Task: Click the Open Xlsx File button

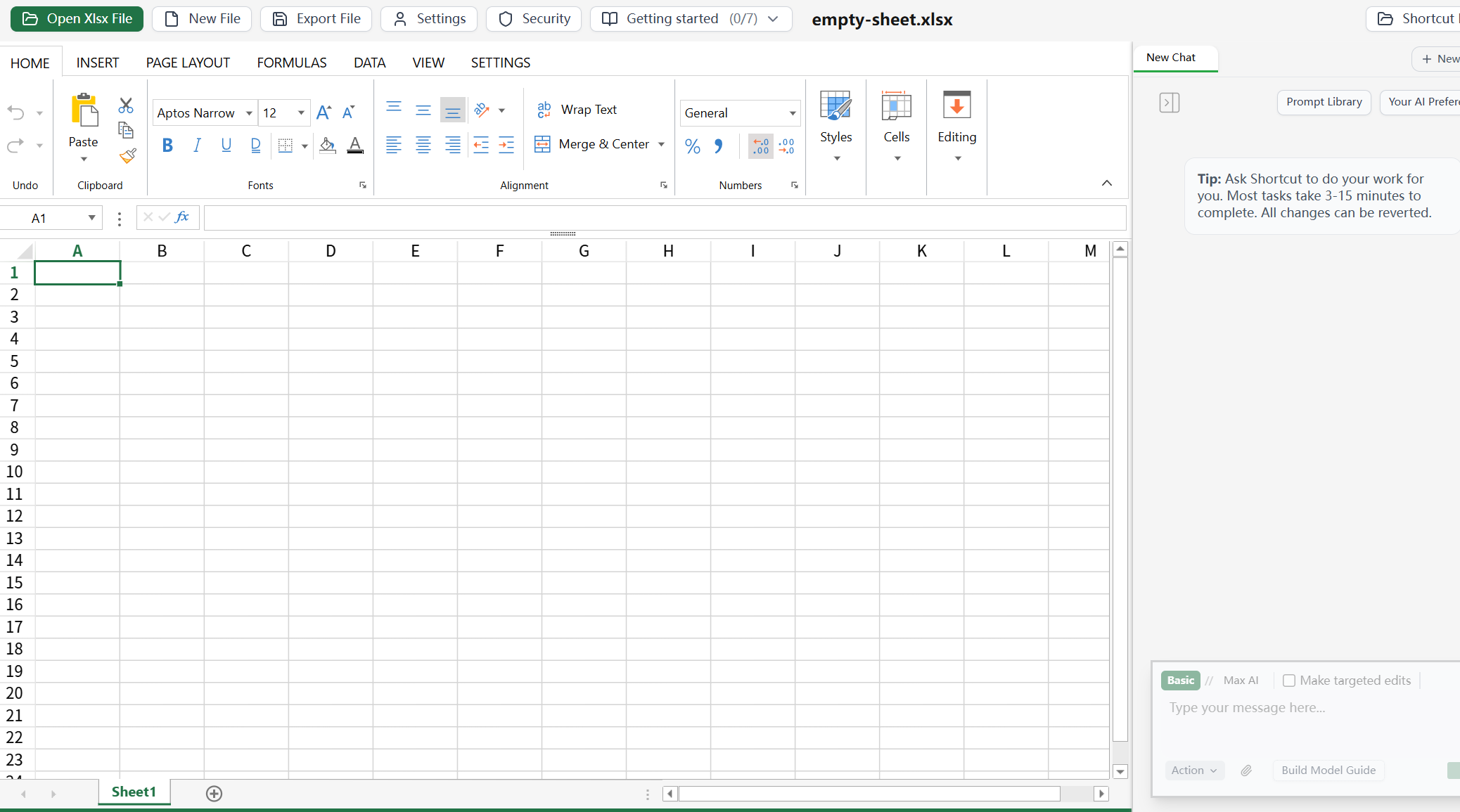Action: tap(77, 19)
